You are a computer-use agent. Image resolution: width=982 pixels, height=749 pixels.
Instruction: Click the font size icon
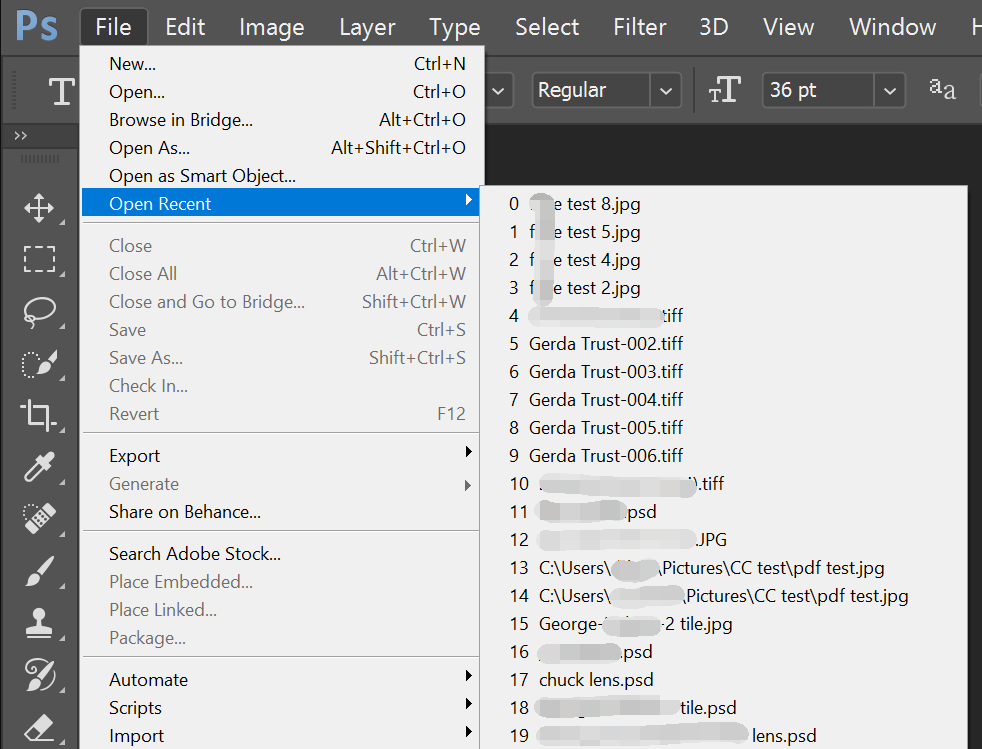[x=725, y=90]
